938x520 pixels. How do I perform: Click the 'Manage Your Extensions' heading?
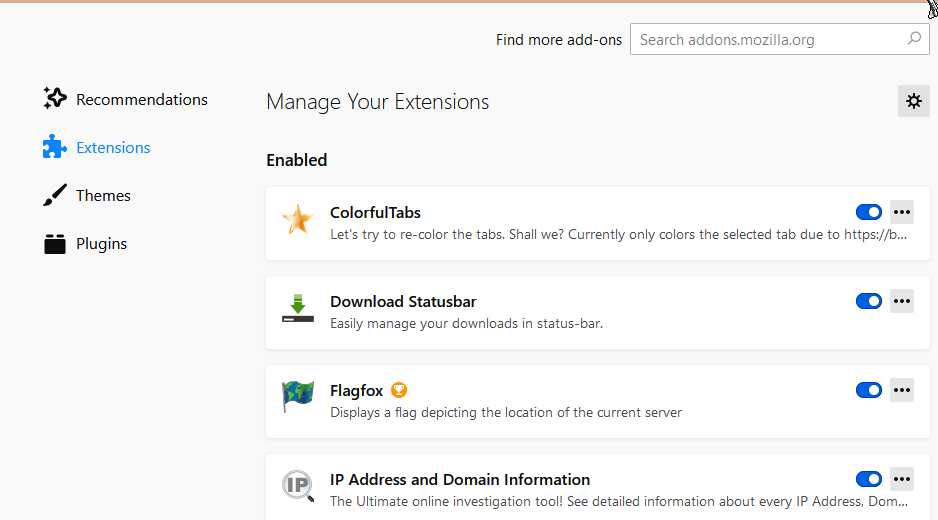point(377,102)
